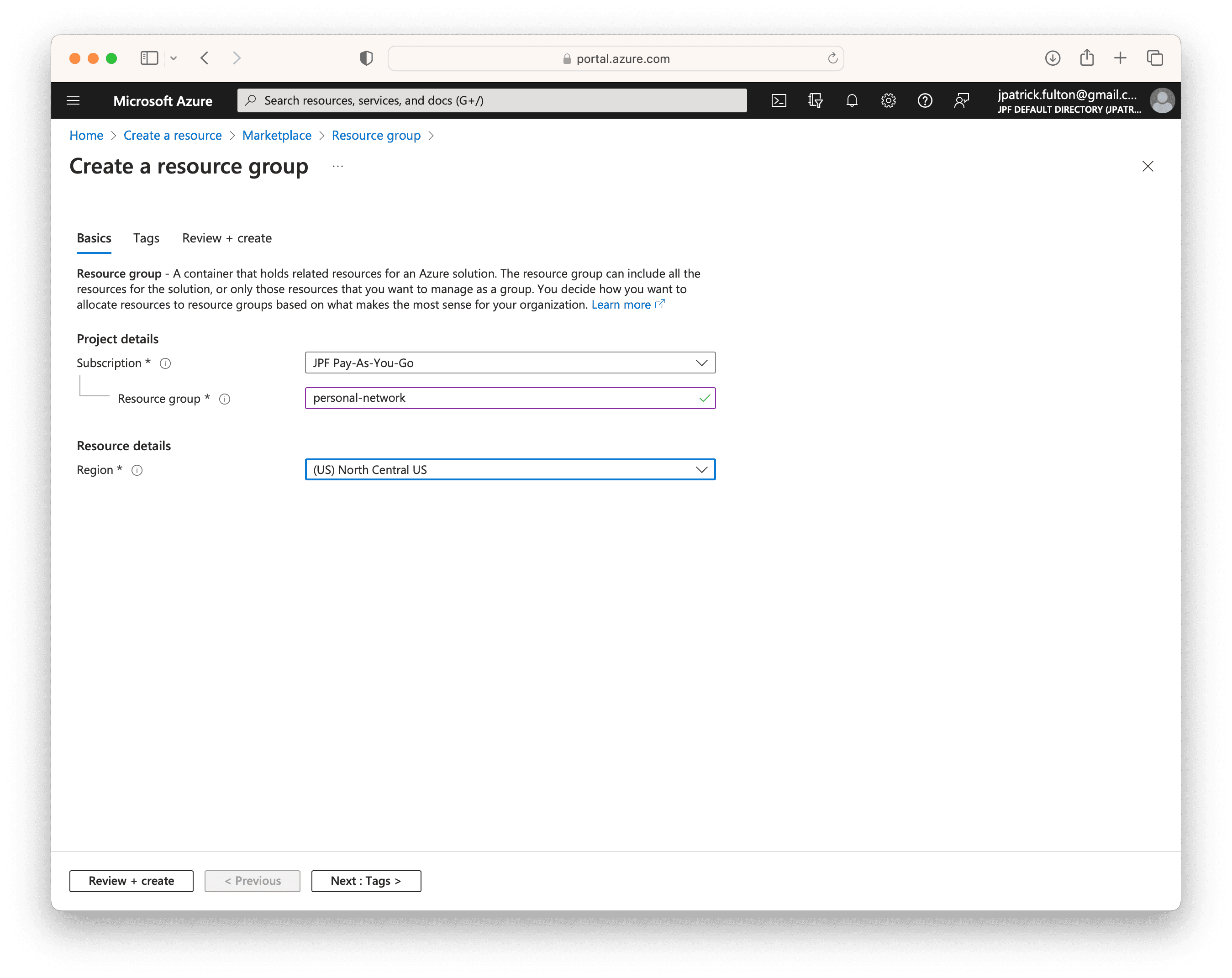
Task: Open portal settings gear
Action: pyautogui.click(x=888, y=101)
